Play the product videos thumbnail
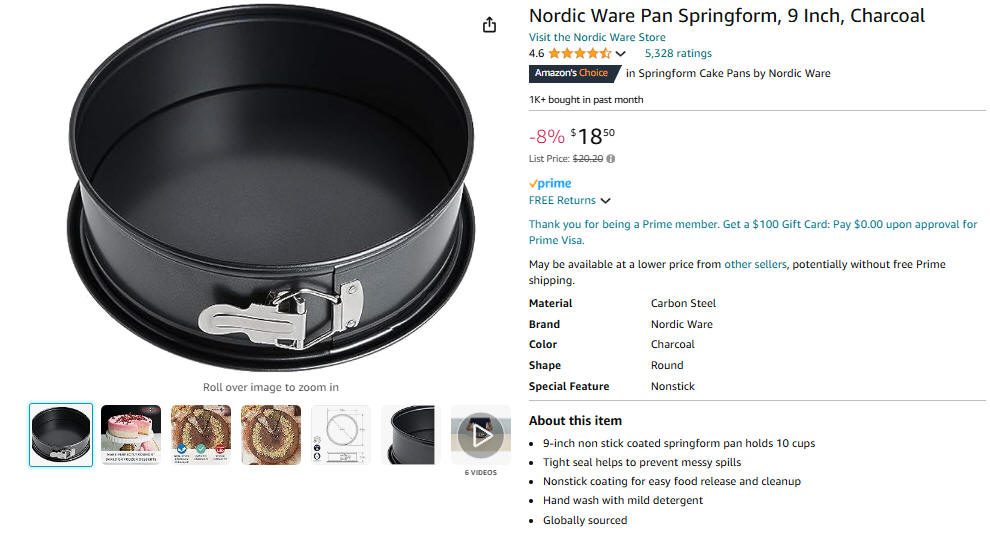 click(480, 435)
